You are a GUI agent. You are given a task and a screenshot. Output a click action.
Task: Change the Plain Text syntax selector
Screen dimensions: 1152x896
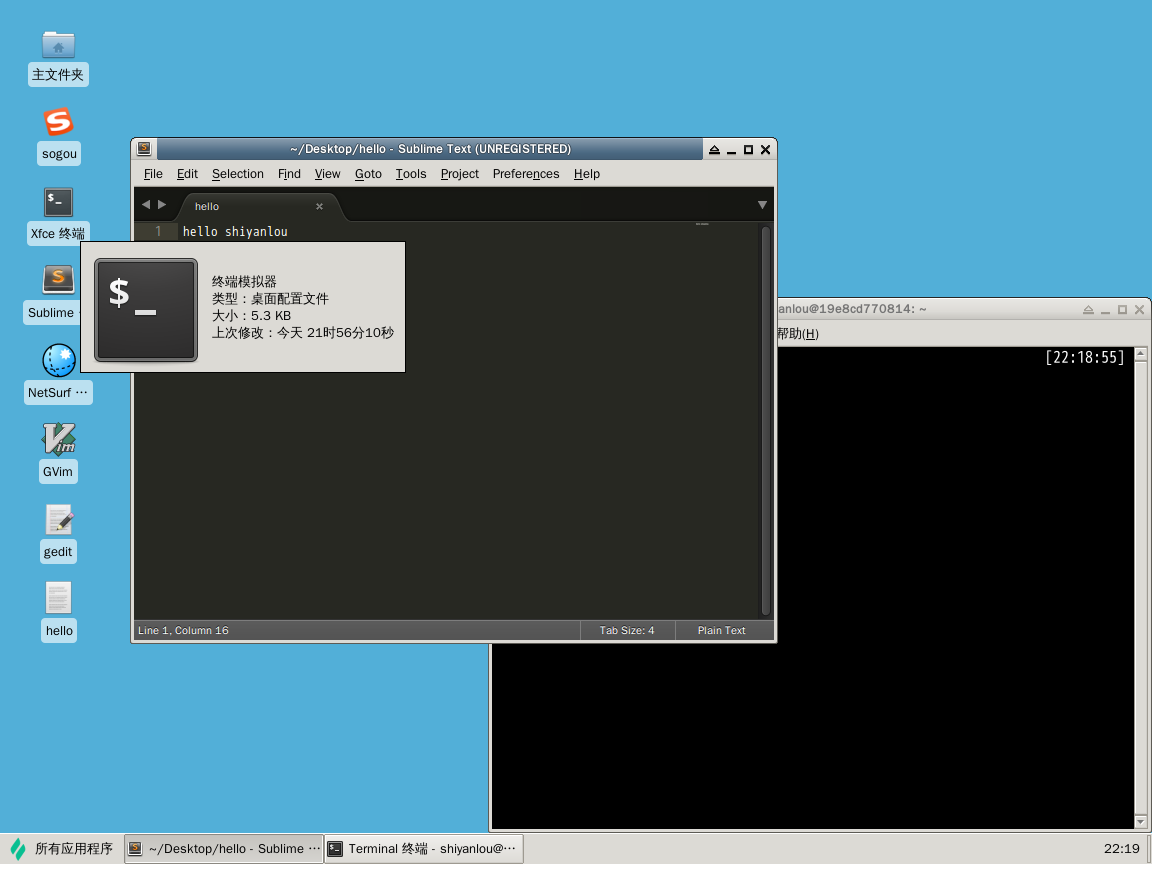coord(721,631)
